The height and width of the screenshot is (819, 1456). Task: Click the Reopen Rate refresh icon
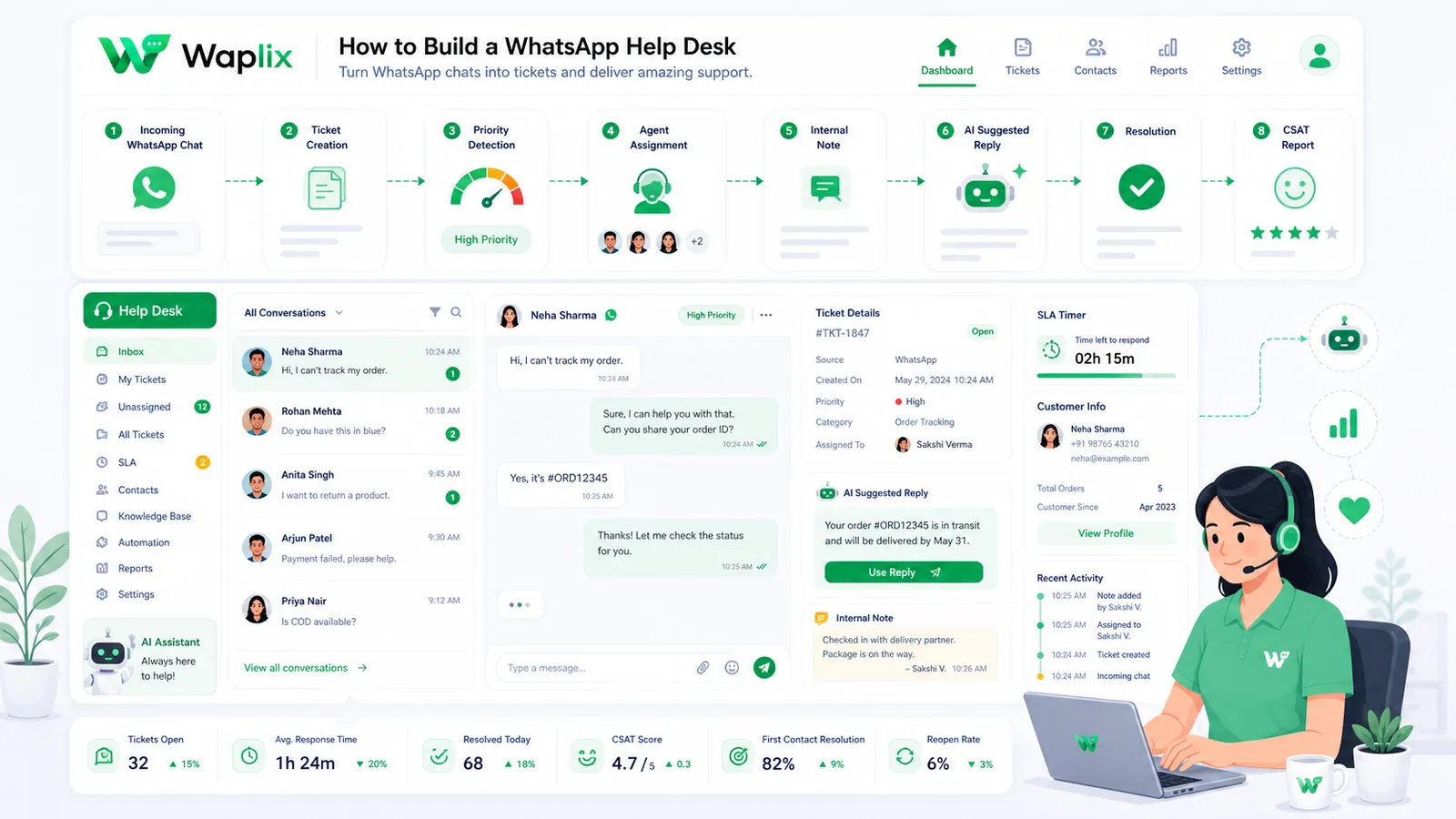(x=905, y=755)
